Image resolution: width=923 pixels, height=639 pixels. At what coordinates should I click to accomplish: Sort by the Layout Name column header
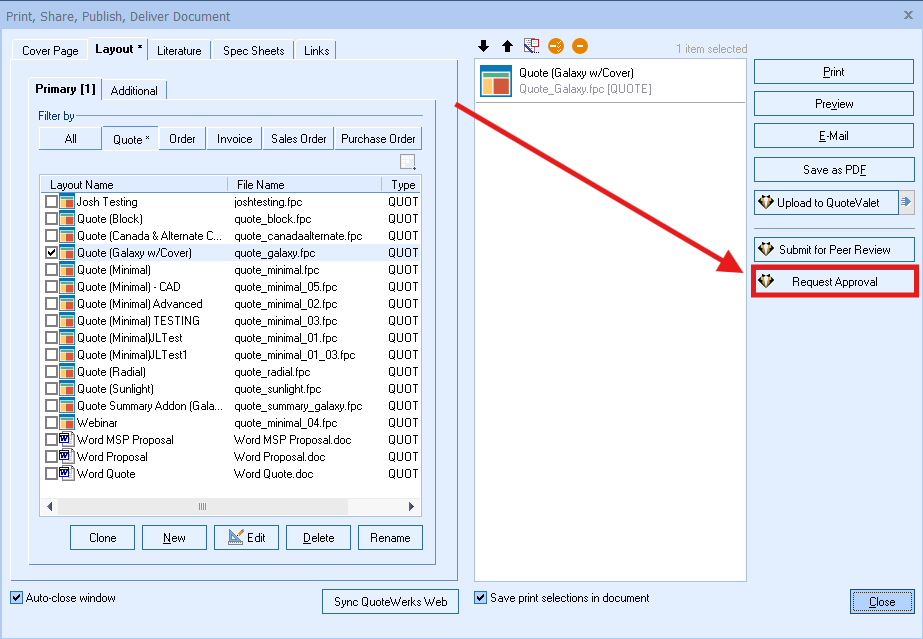134,185
